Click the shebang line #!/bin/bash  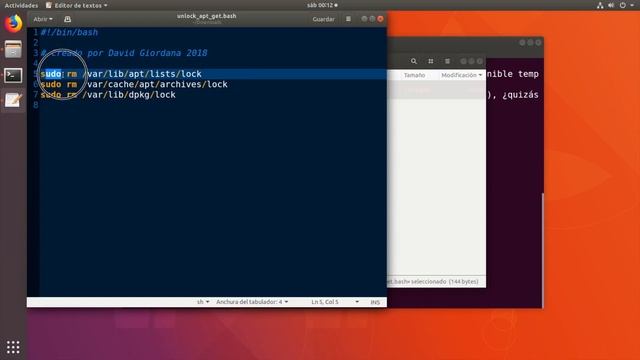69,32
